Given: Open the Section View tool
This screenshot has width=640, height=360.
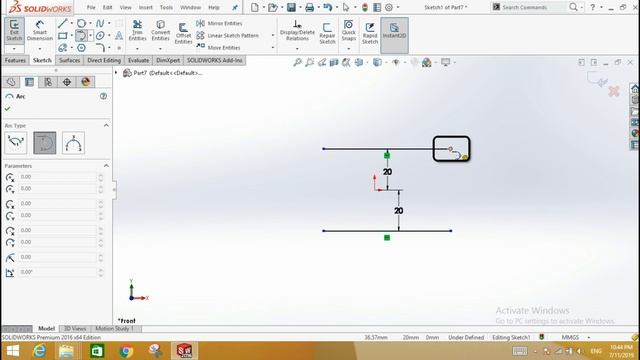Looking at the screenshot, I should tap(334, 62).
